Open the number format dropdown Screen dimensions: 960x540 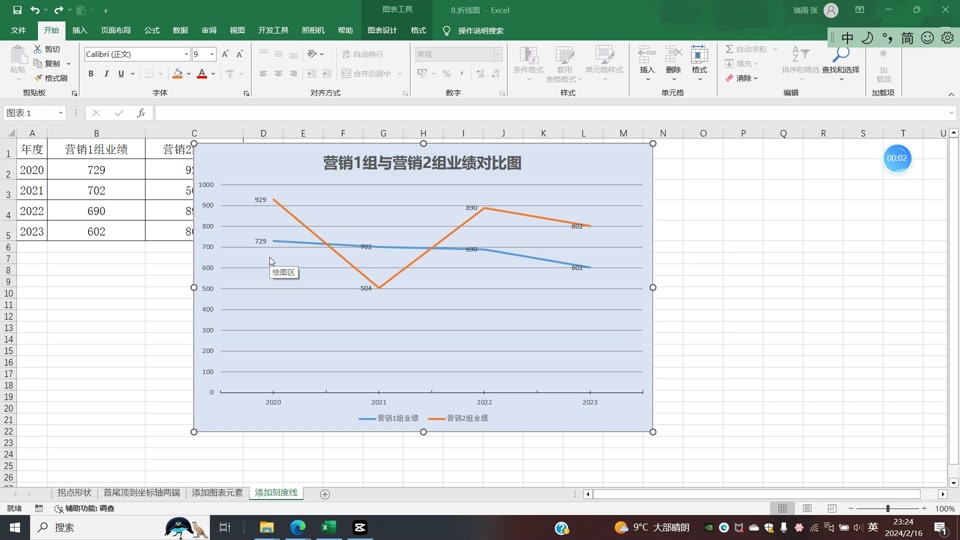pos(498,54)
